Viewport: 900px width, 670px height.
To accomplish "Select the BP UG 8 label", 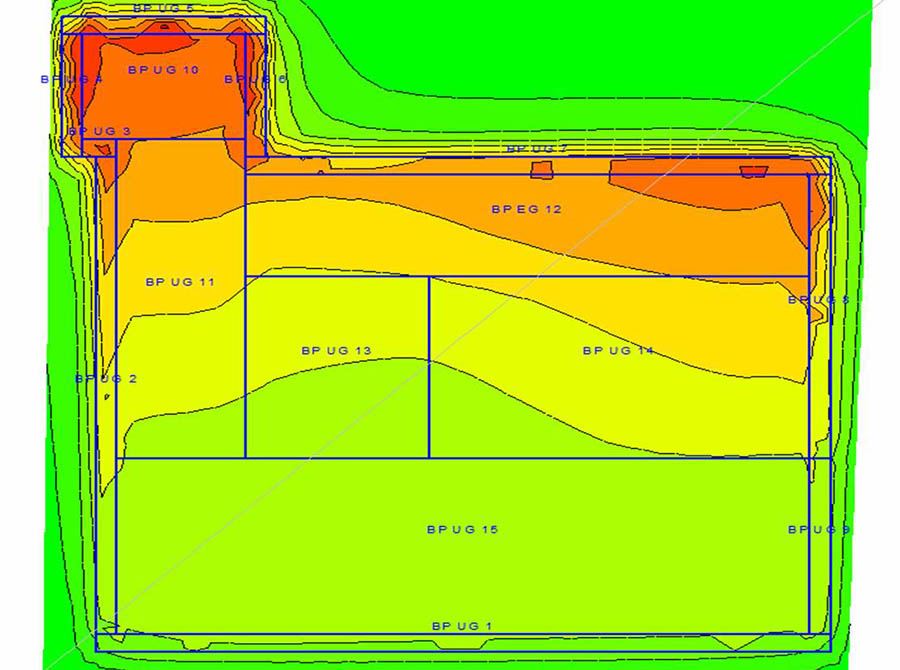I will [x=818, y=300].
